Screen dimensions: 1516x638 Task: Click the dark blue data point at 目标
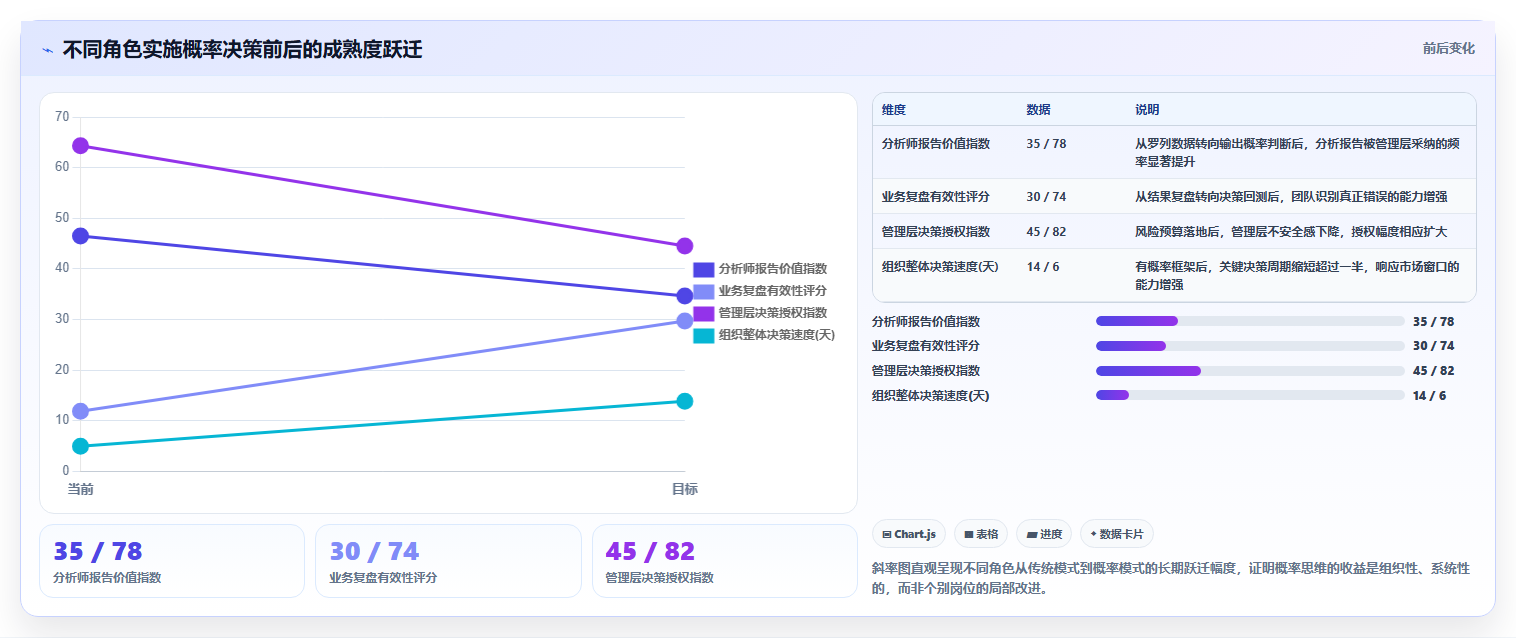(685, 296)
